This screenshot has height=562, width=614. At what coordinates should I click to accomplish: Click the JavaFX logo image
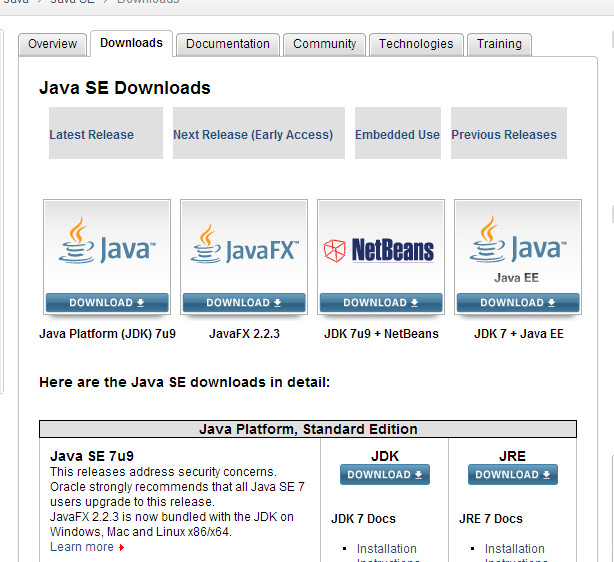(x=243, y=245)
